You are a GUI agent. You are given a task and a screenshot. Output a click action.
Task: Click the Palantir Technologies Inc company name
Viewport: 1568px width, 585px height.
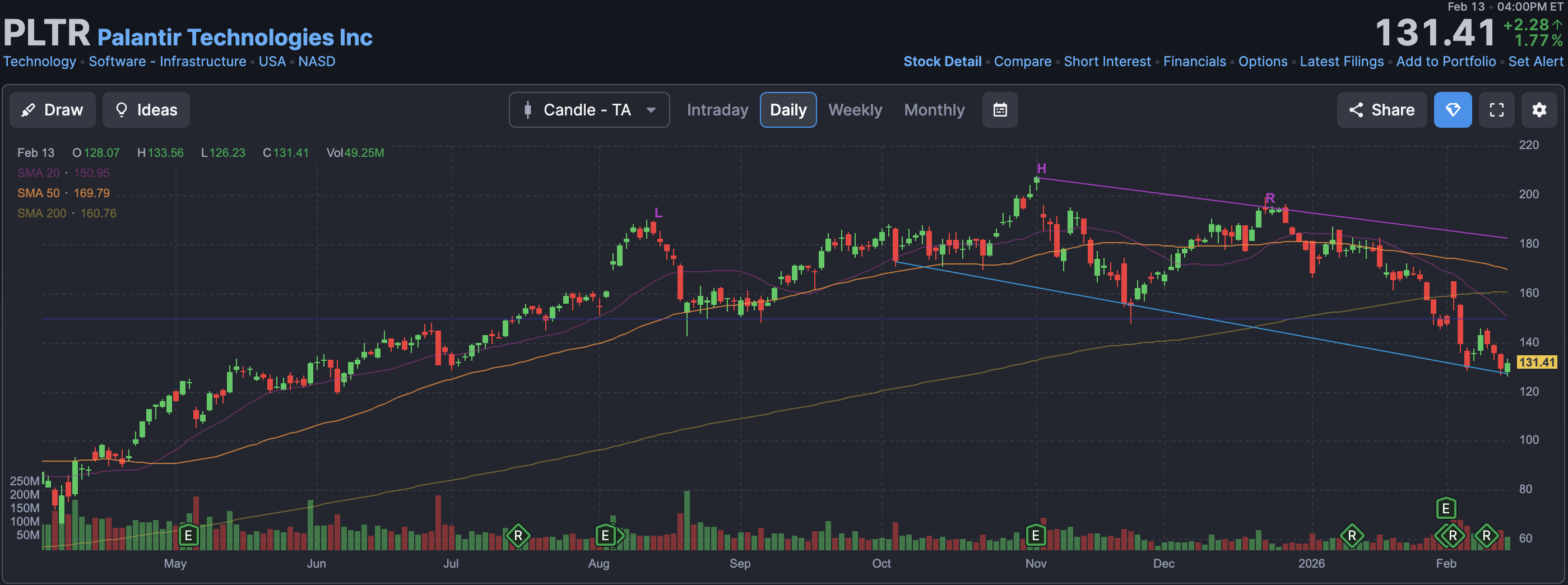coord(235,37)
